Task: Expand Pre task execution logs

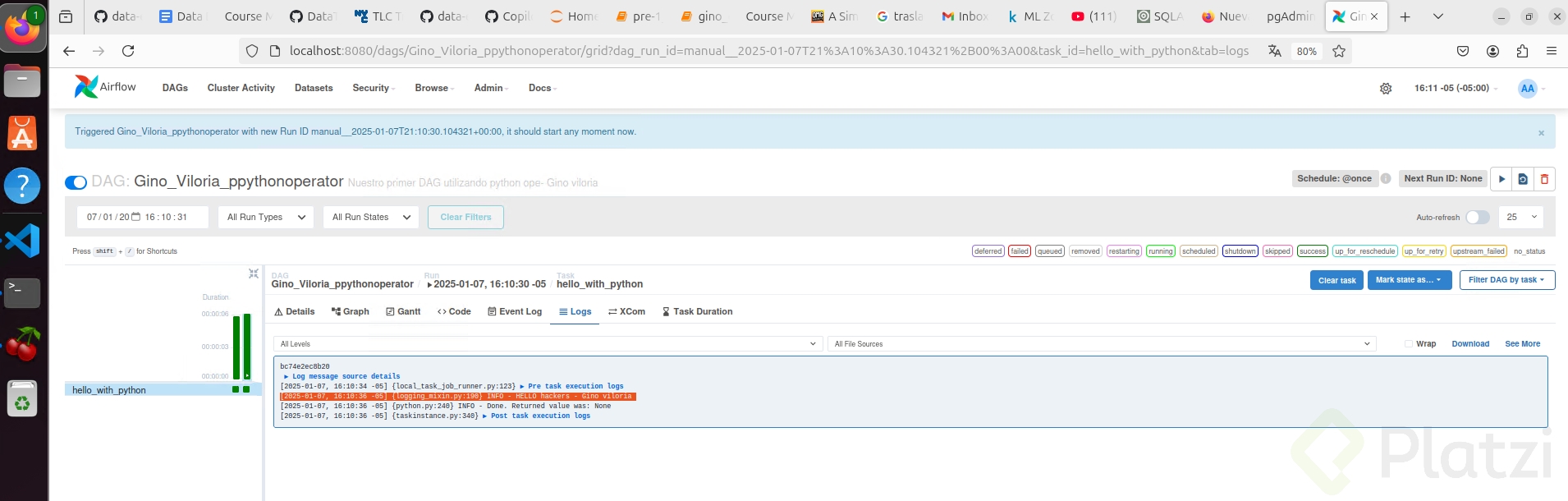Action: pos(571,386)
